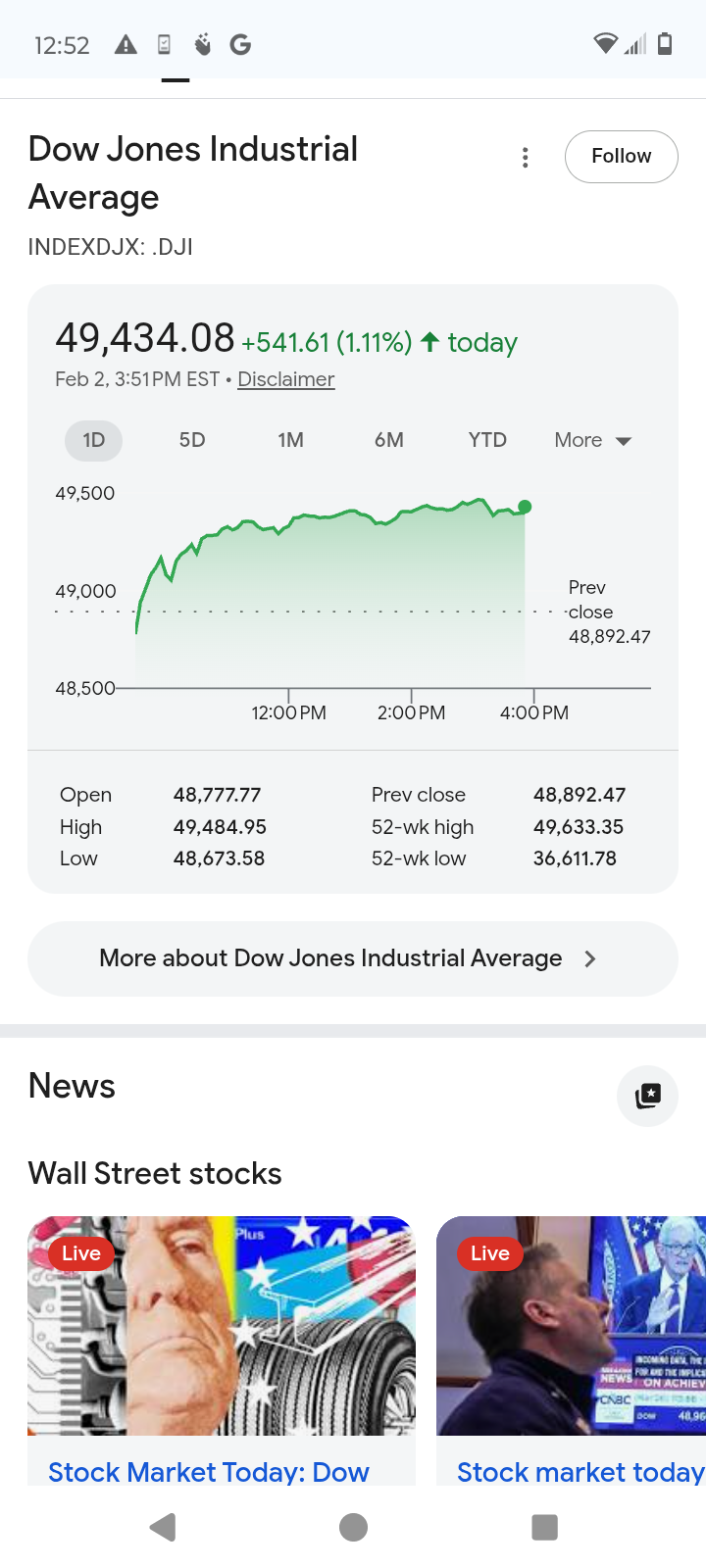Open More about Dow Jones Industrial Average
The image size is (706, 1568).
[352, 958]
